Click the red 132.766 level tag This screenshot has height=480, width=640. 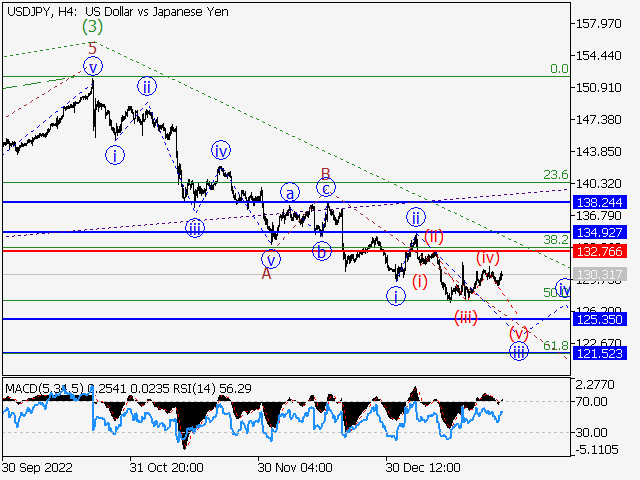pyautogui.click(x=600, y=251)
